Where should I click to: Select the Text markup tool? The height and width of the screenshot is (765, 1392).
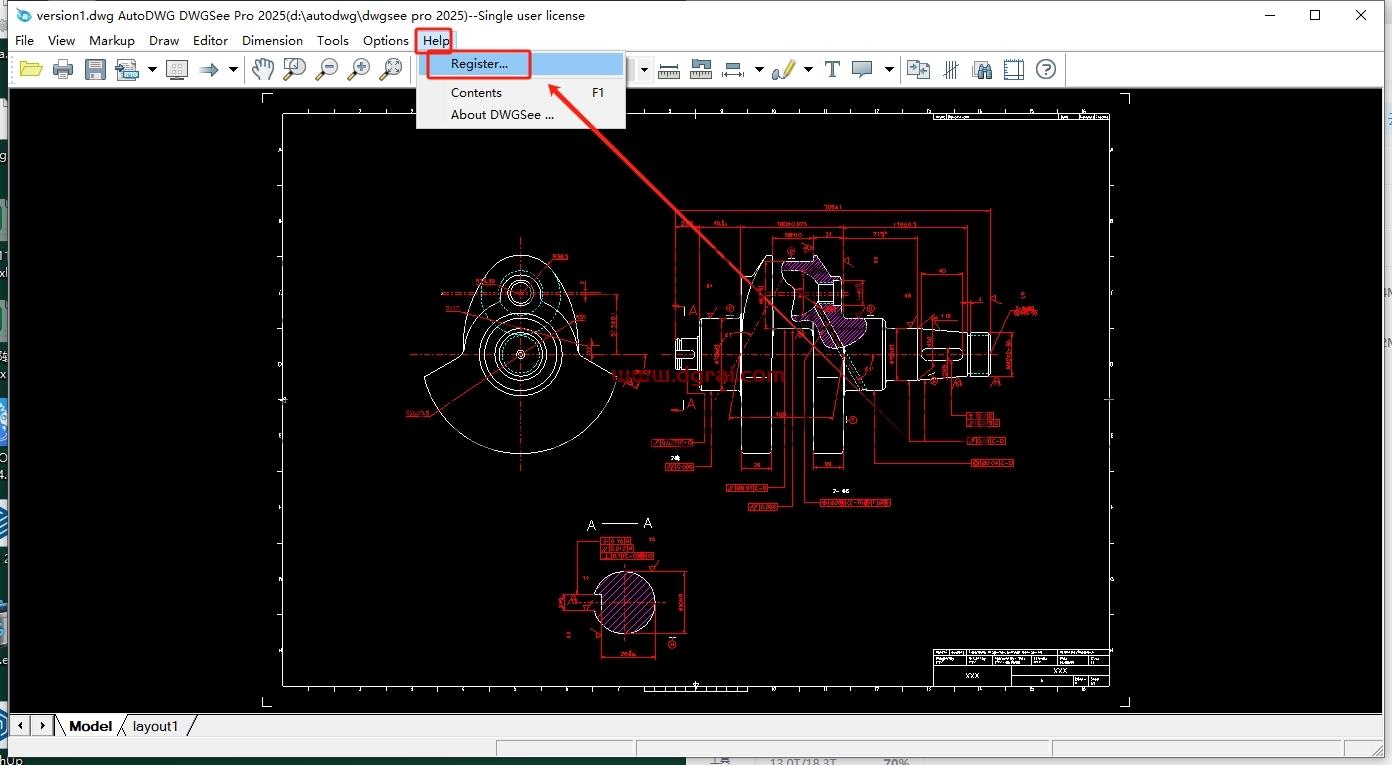[832, 69]
